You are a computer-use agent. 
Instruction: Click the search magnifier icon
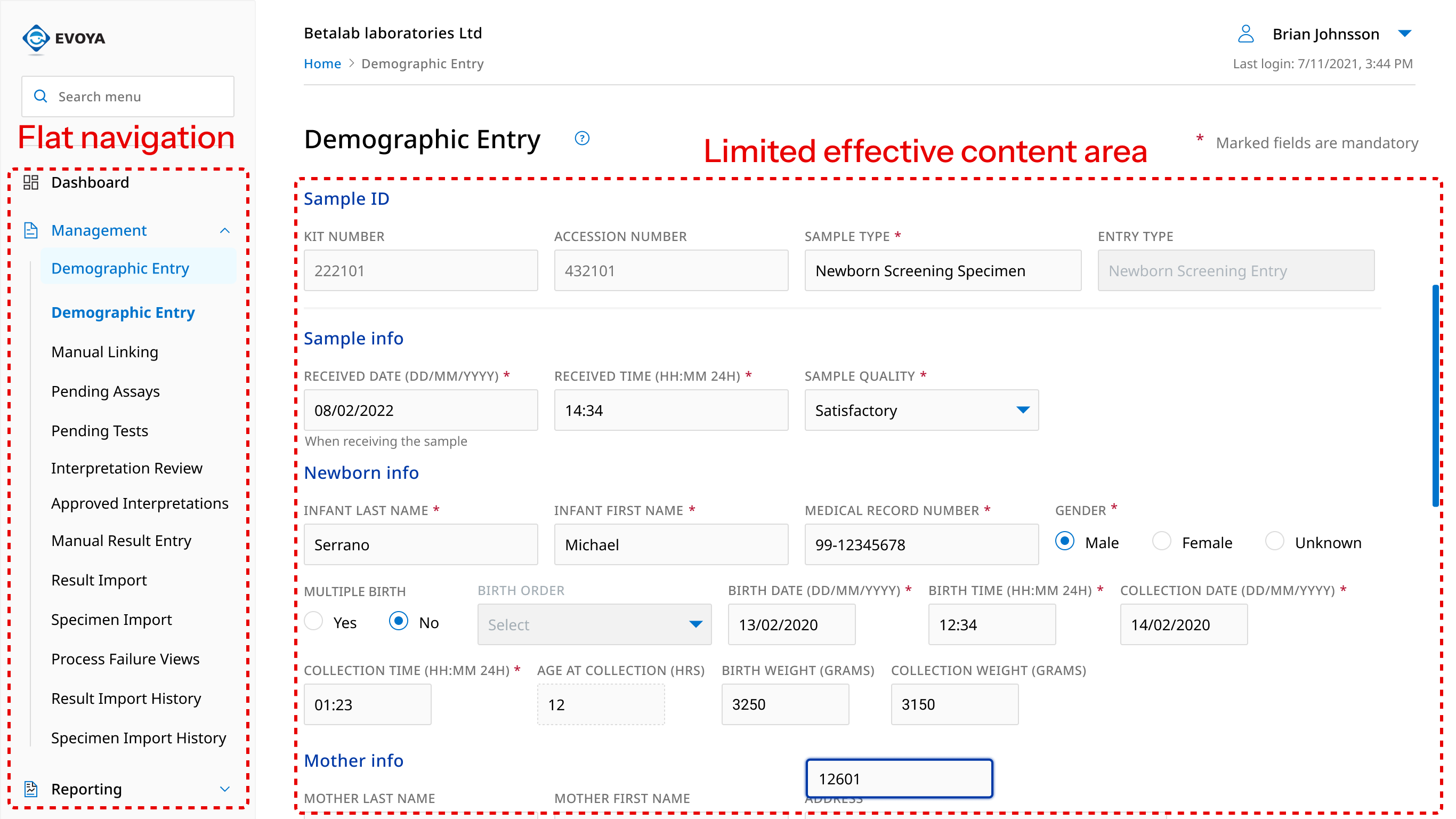pyautogui.click(x=40, y=97)
